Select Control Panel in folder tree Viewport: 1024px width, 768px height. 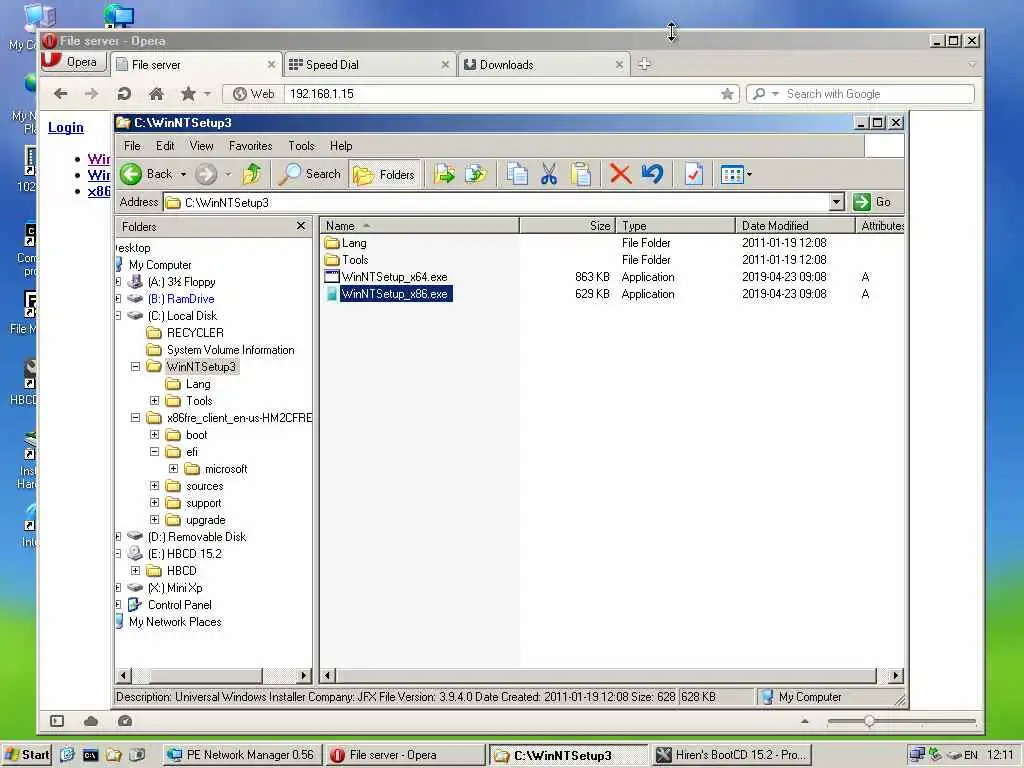(180, 605)
